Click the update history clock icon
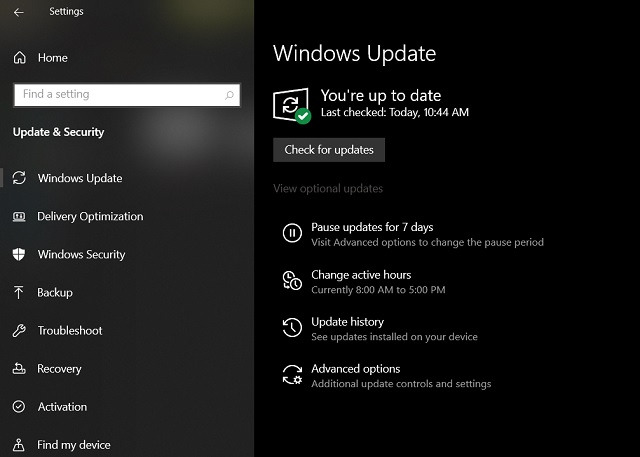This screenshot has width=640, height=457. click(292, 327)
